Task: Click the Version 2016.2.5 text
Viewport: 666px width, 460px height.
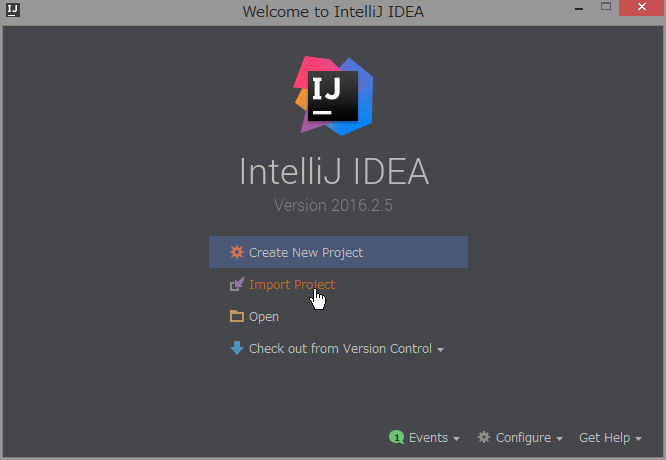Action: click(333, 205)
